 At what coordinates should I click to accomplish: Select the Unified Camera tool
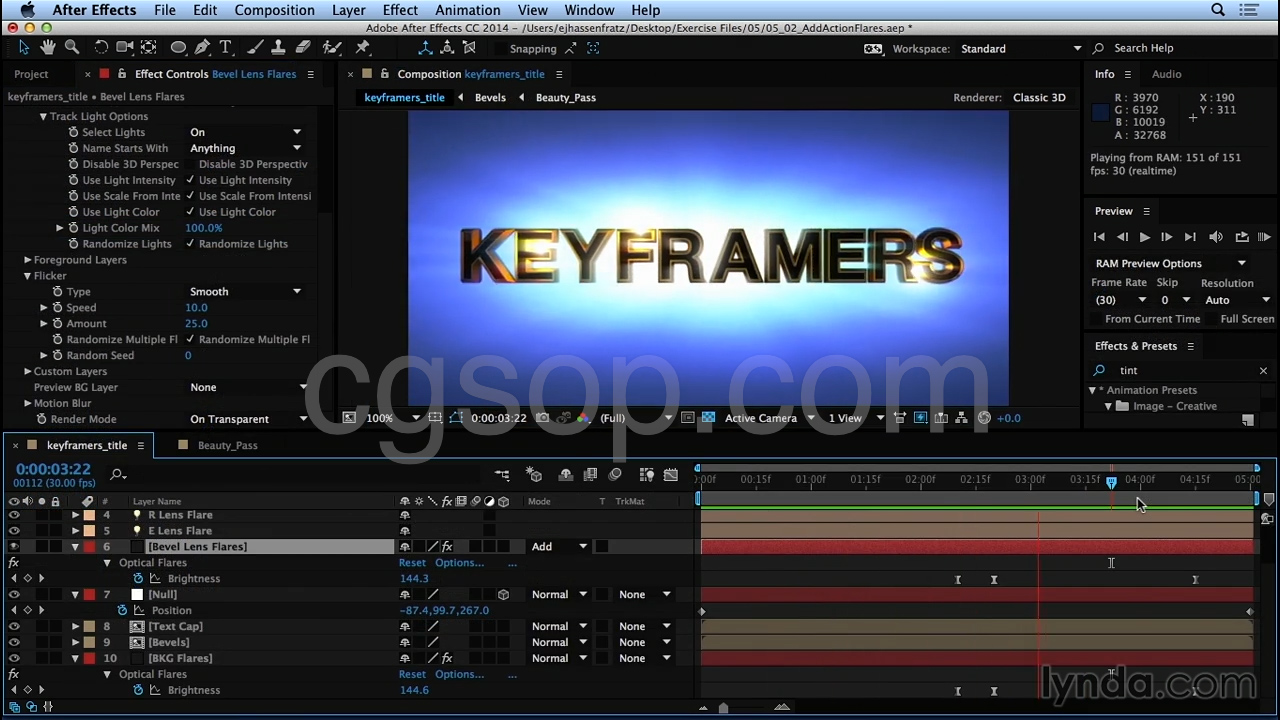125,48
